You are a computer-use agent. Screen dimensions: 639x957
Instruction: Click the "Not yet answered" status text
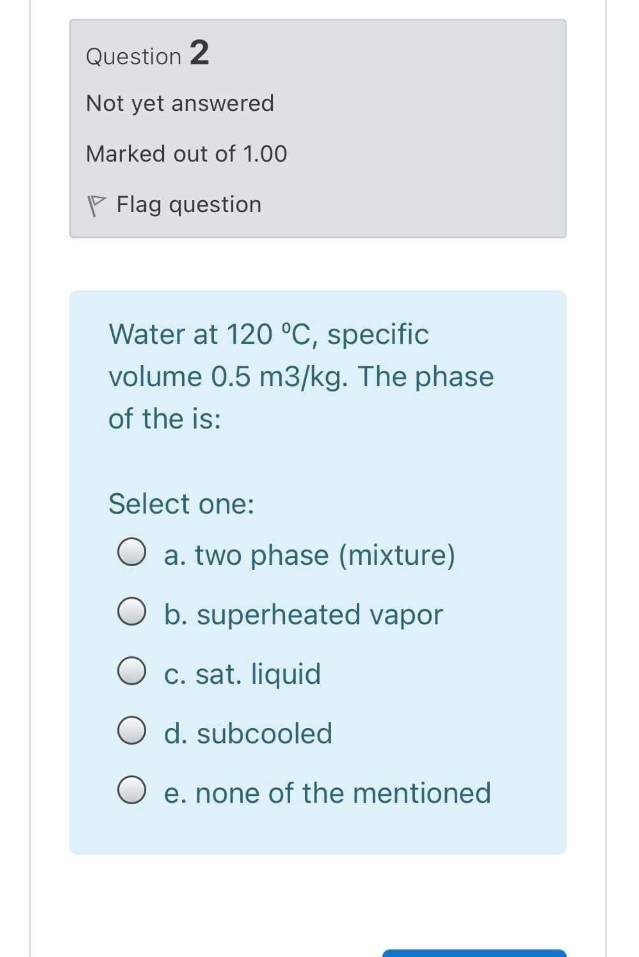point(180,104)
